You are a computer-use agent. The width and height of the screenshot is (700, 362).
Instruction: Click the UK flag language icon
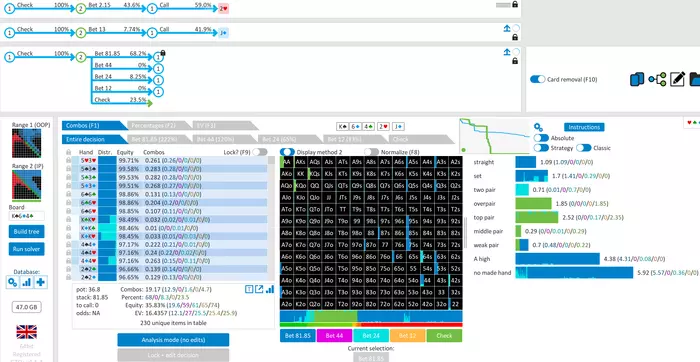pyautogui.click(x=26, y=332)
